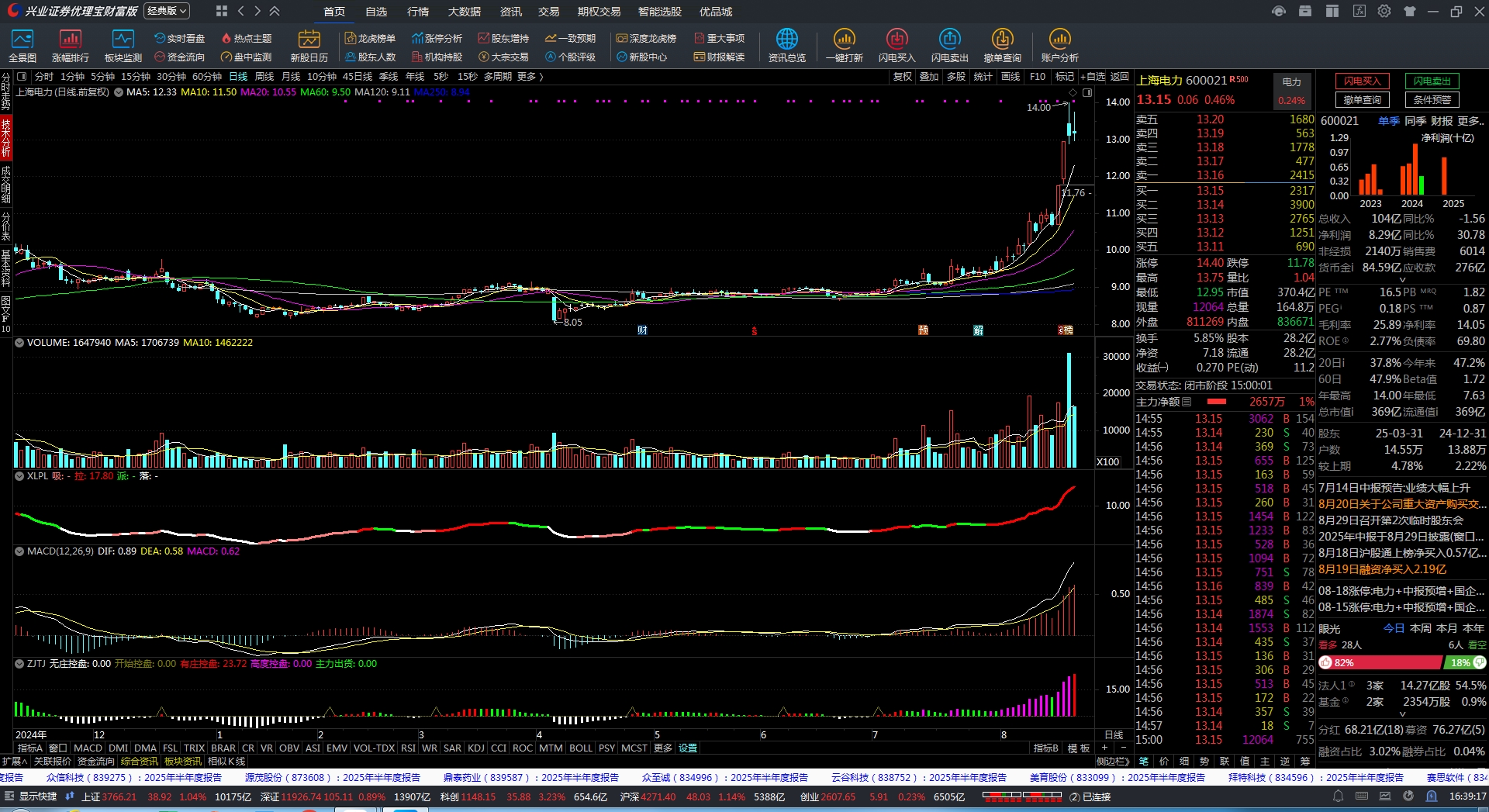Image resolution: width=1489 pixels, height=812 pixels.
Task: Go back with the left arrow icon
Action: point(241,11)
